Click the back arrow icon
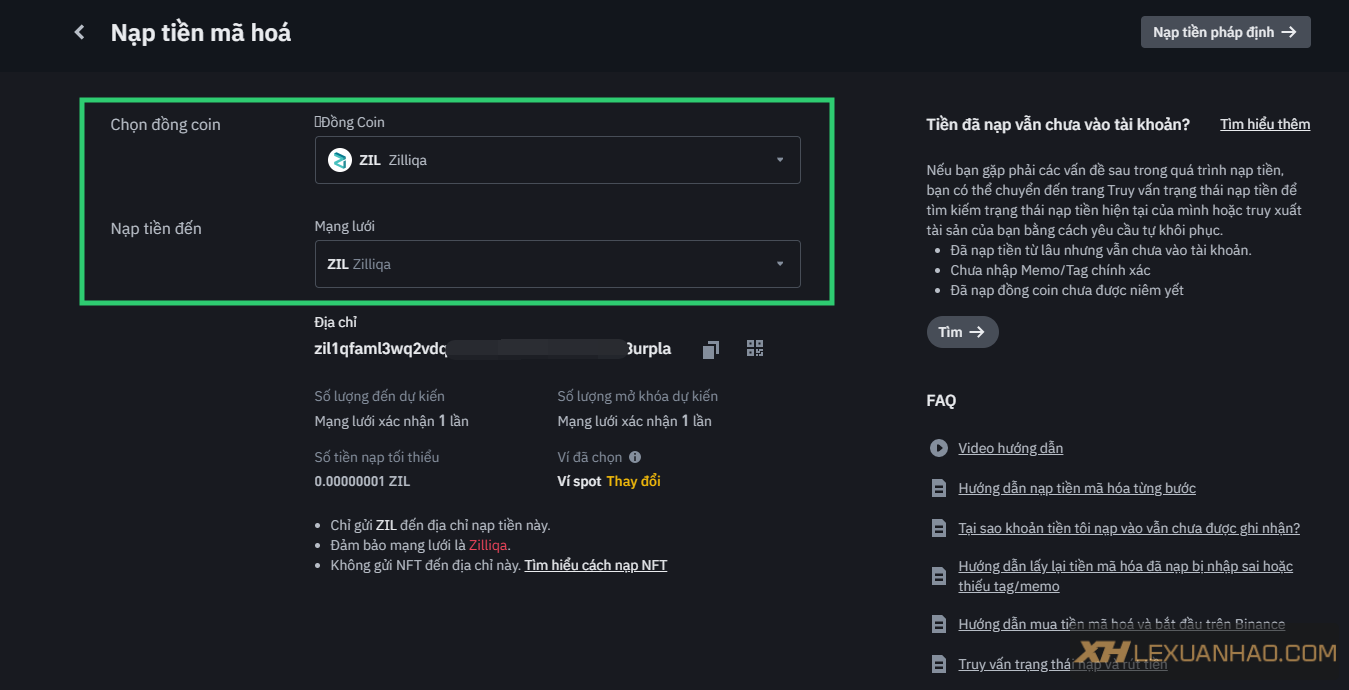 pyautogui.click(x=80, y=33)
